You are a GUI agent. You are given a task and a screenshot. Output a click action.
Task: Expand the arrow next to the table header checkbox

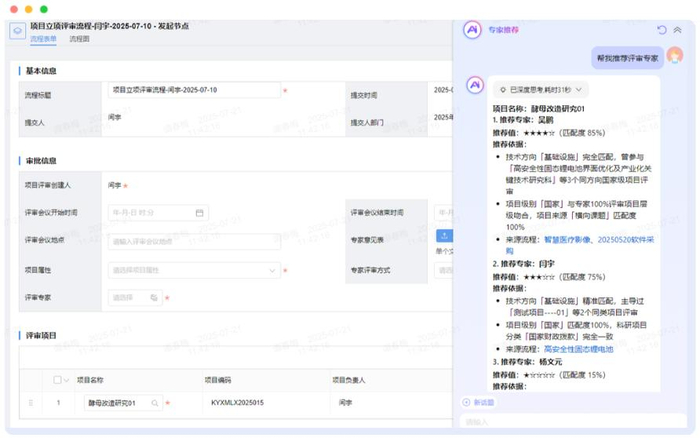67,380
